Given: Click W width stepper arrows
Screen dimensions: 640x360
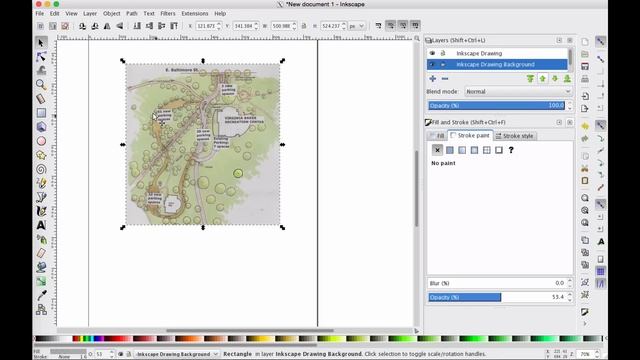Looking at the screenshot, I should [x=294, y=26].
